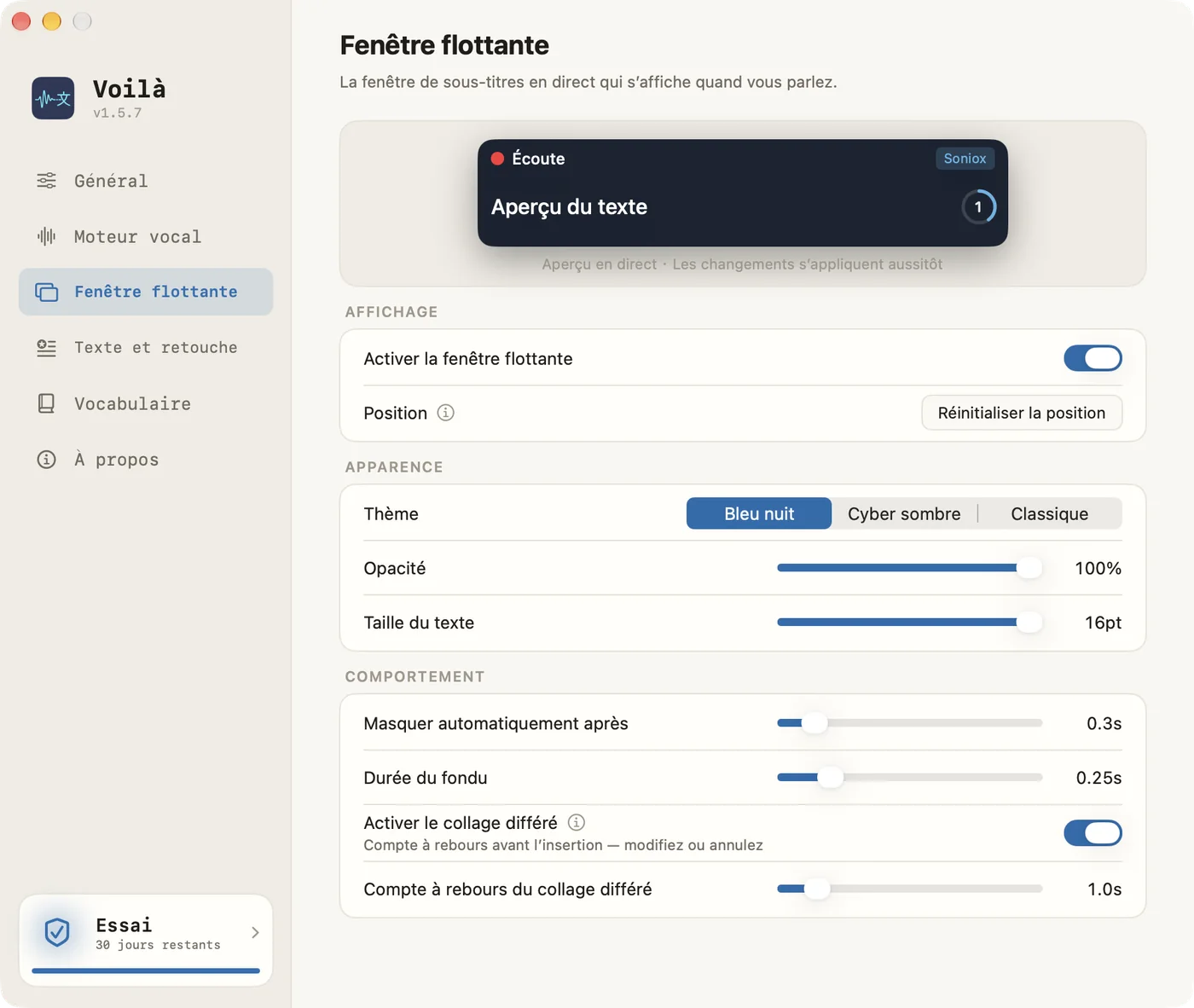Screen dimensions: 1194x1008
Task: Click the v1.5.7 version label
Action: tap(118, 113)
